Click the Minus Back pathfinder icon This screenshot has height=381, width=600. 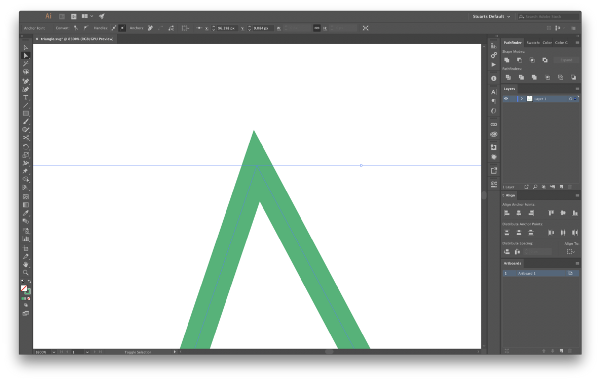click(x=573, y=77)
